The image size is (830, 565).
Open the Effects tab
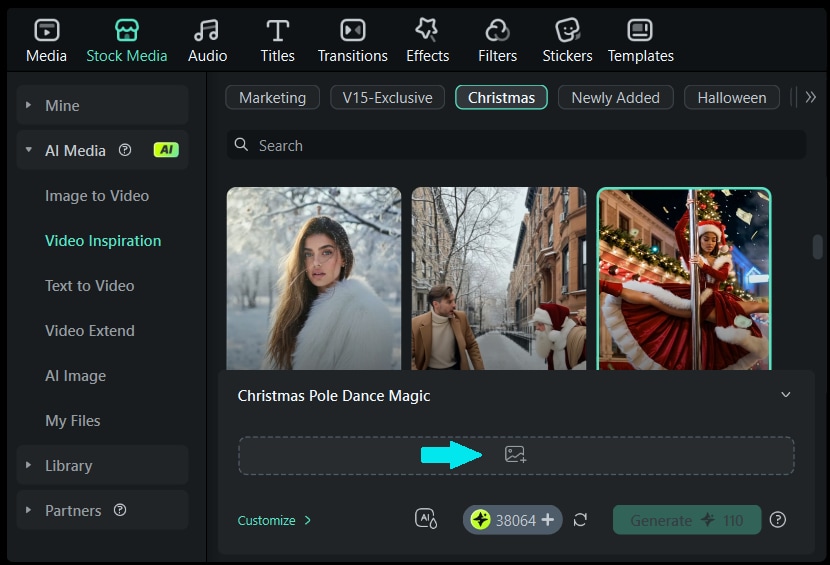[x=427, y=41]
